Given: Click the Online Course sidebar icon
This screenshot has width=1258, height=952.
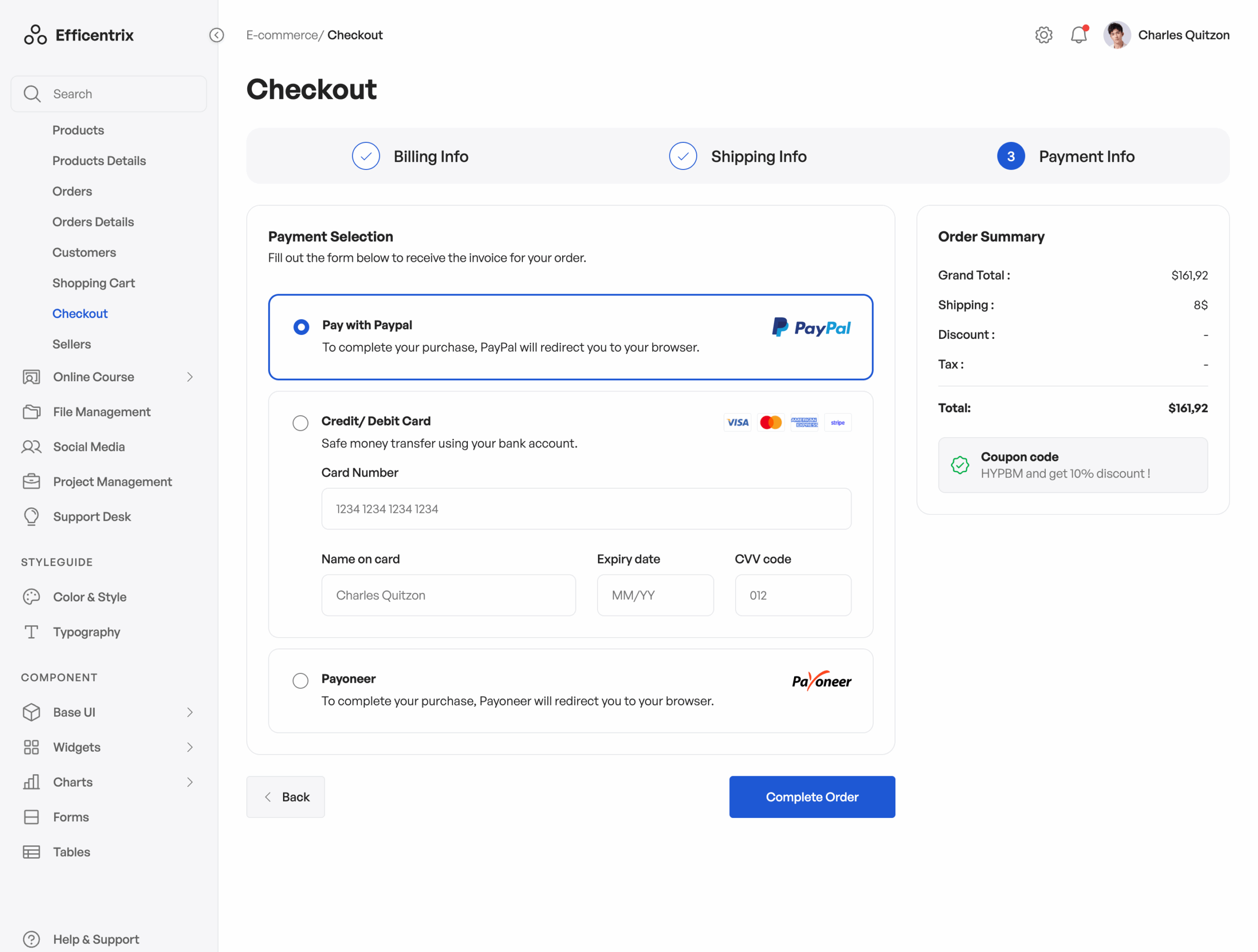Looking at the screenshot, I should tap(31, 376).
